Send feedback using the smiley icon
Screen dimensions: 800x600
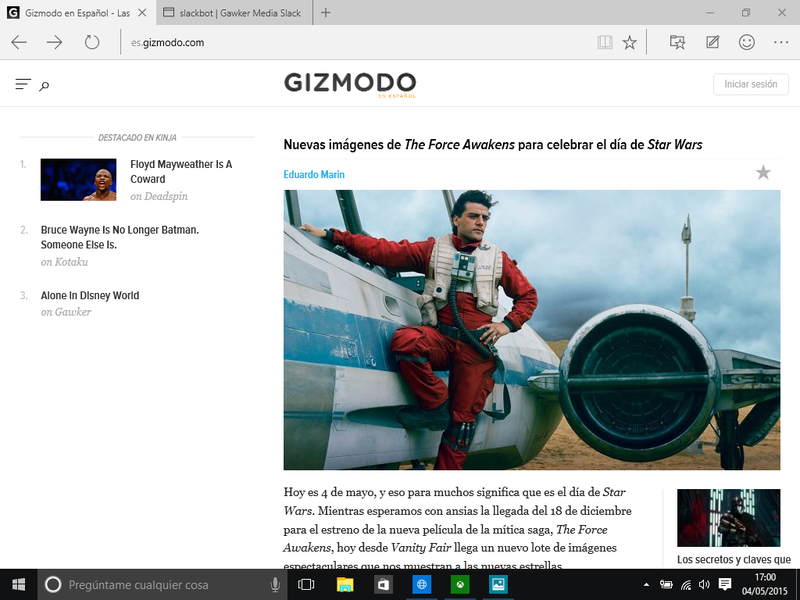click(x=746, y=42)
